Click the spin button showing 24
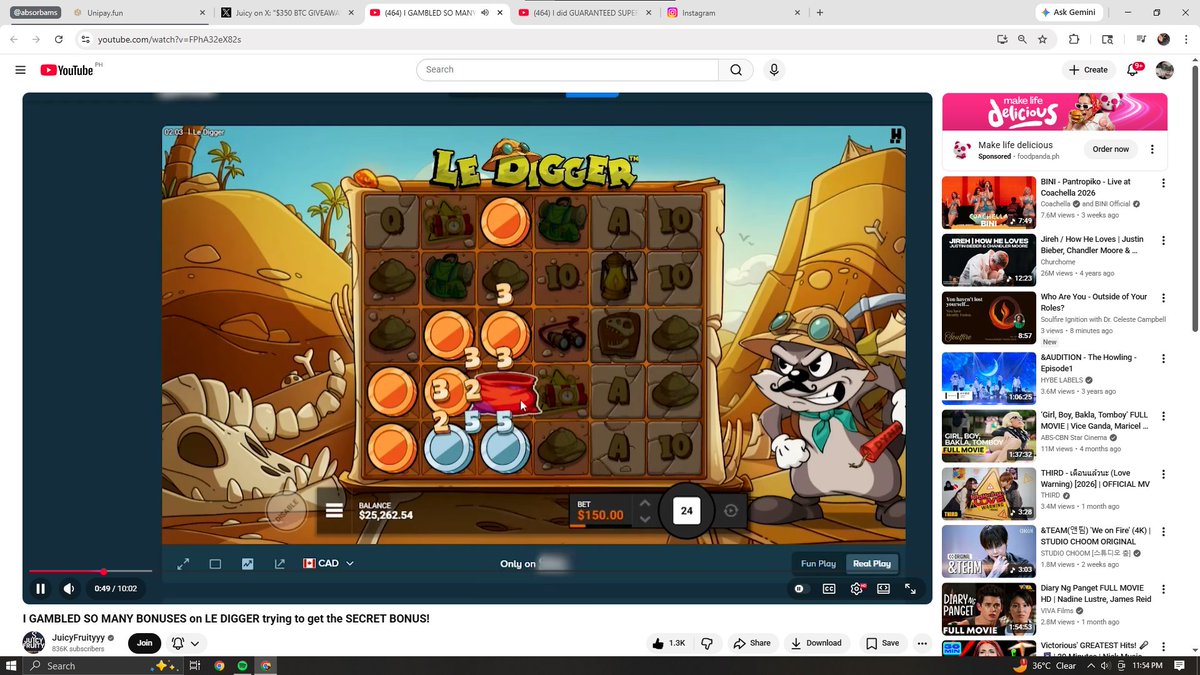The height and width of the screenshot is (675, 1200). tap(686, 510)
